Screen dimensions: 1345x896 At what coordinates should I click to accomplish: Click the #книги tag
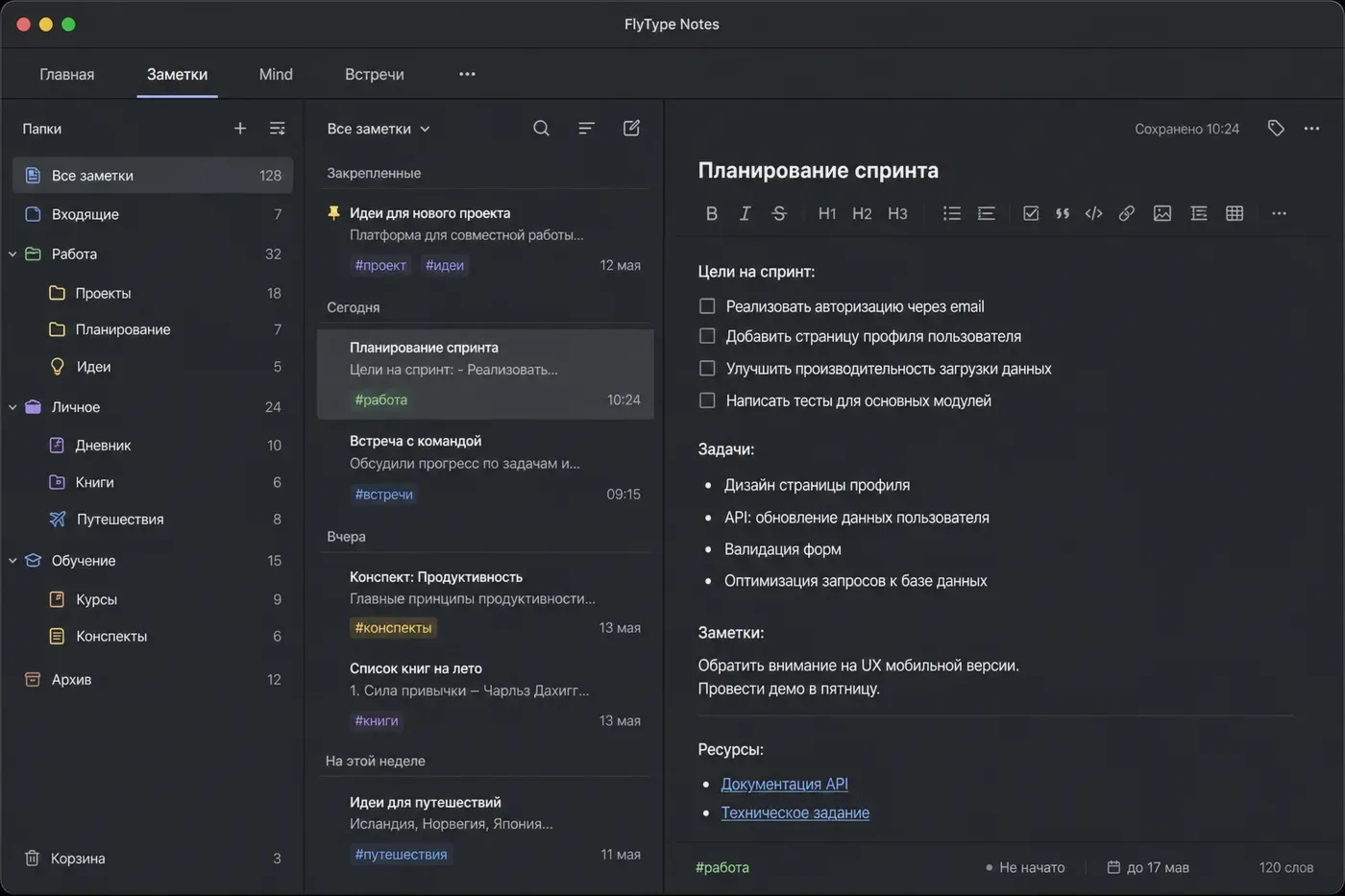377,720
